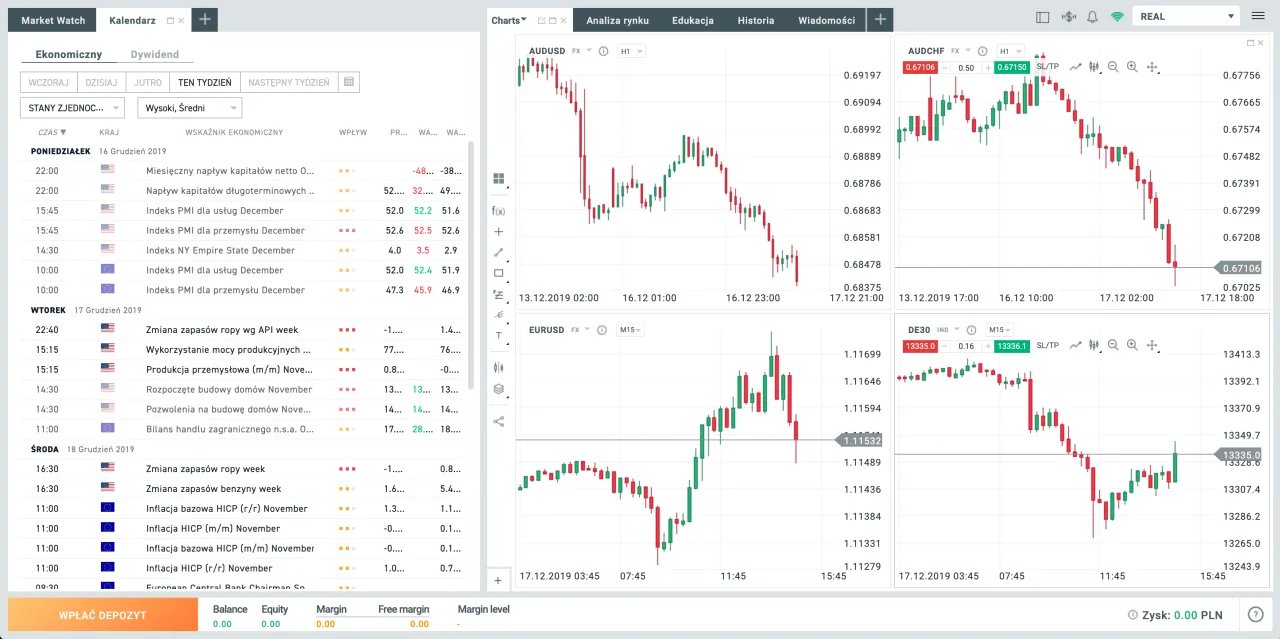Select the NASTĘPNY TYDZIEŃ date filter

[x=288, y=82]
